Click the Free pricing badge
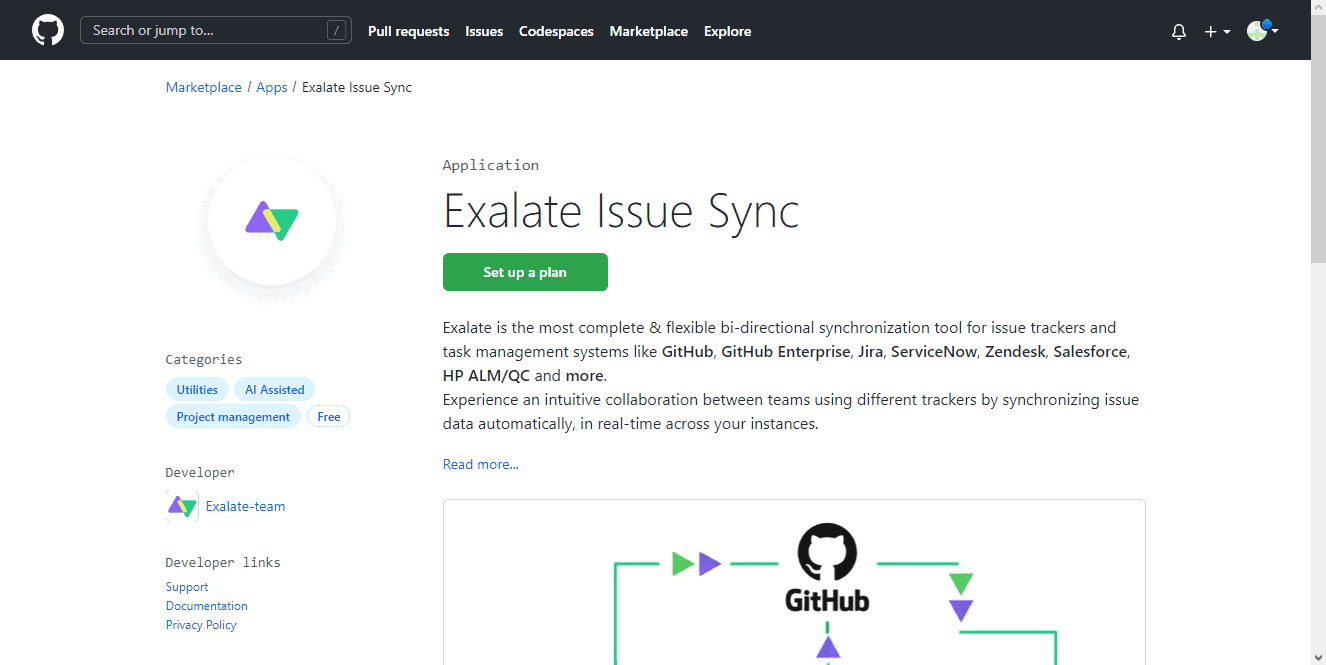Image resolution: width=1326 pixels, height=665 pixels. [328, 416]
